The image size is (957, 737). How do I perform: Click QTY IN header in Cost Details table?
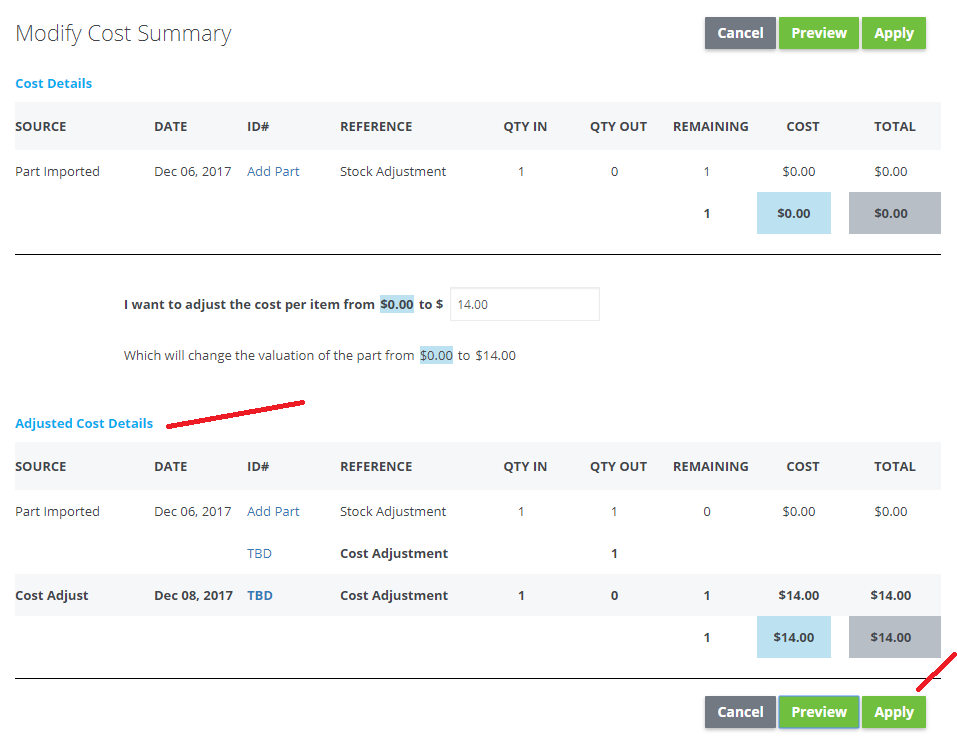point(525,126)
